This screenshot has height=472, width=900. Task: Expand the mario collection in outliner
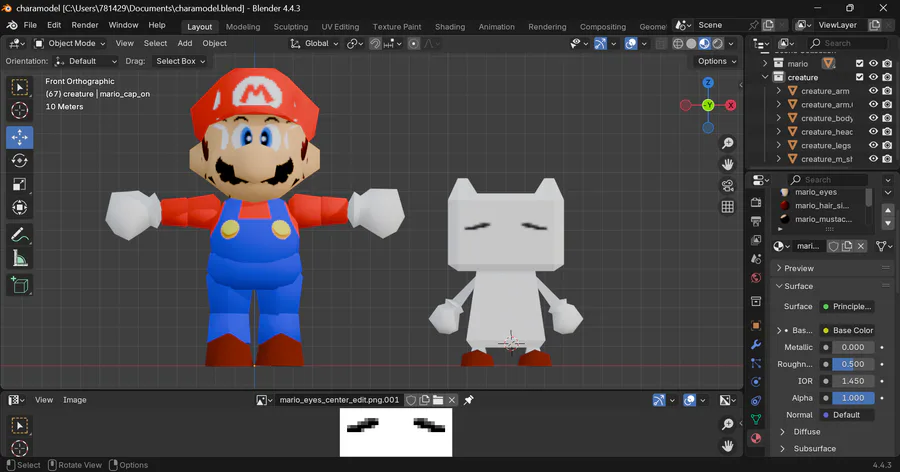(765, 64)
